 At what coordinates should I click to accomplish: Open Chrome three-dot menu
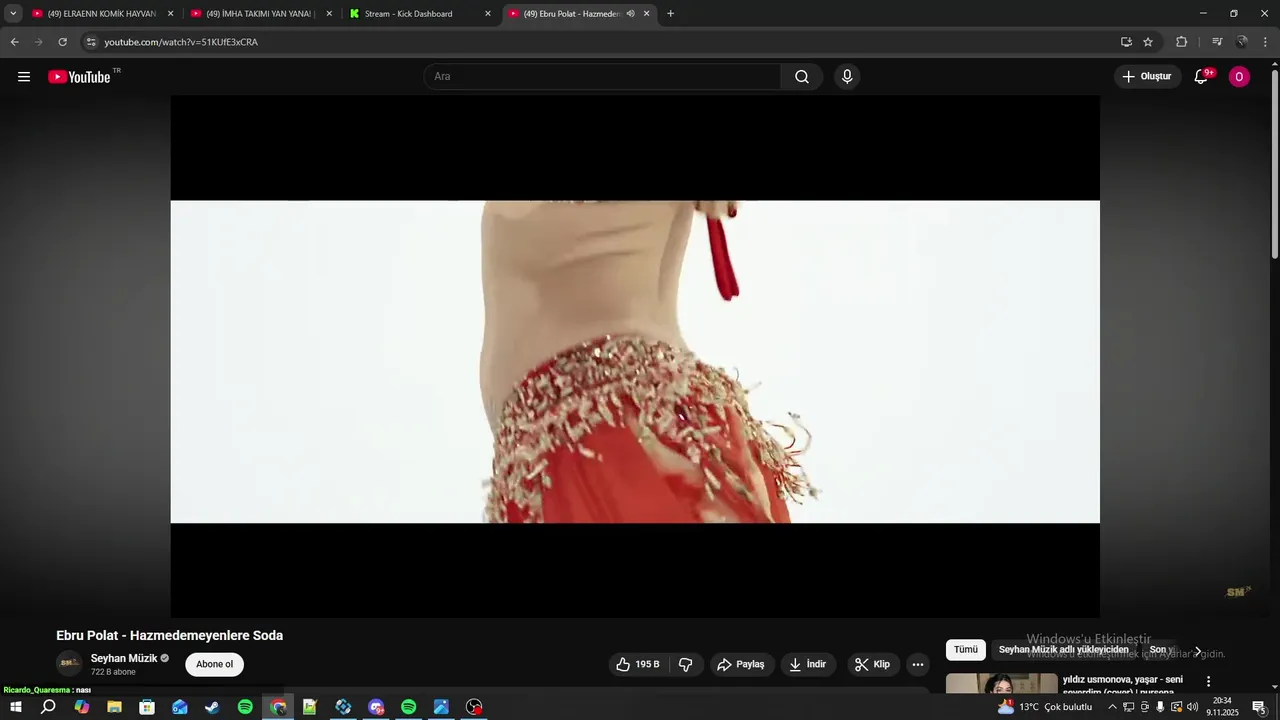tap(1266, 42)
